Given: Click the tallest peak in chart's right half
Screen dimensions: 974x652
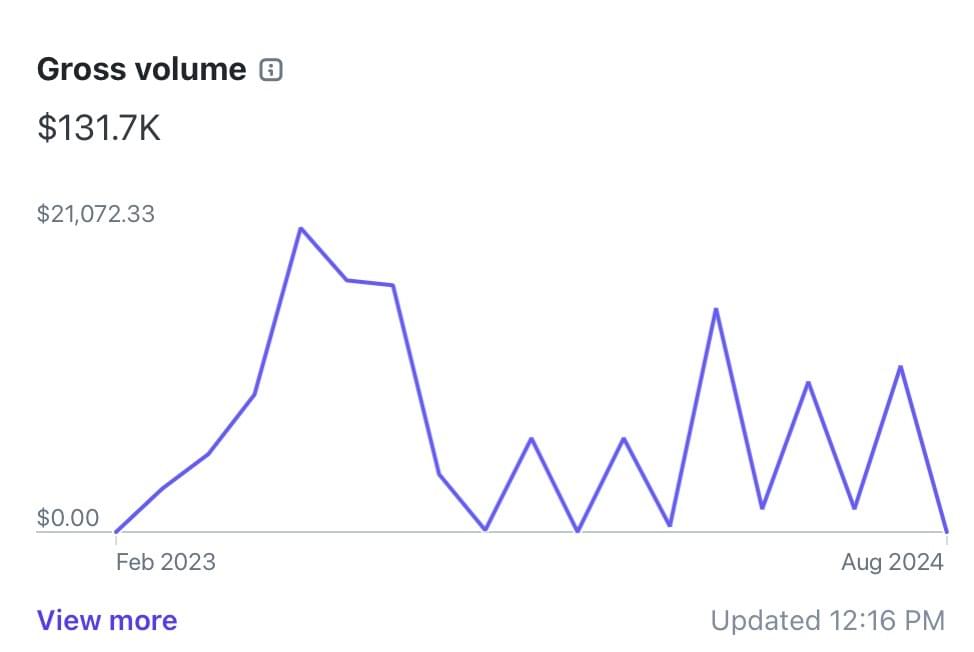Looking at the screenshot, I should (x=716, y=309).
